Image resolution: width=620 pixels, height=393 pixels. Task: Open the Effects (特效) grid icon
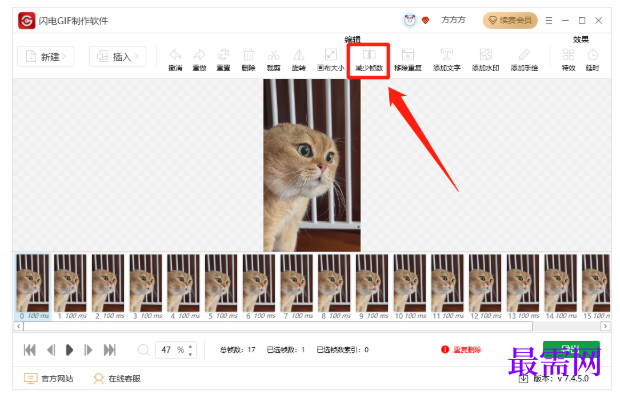tap(568, 55)
